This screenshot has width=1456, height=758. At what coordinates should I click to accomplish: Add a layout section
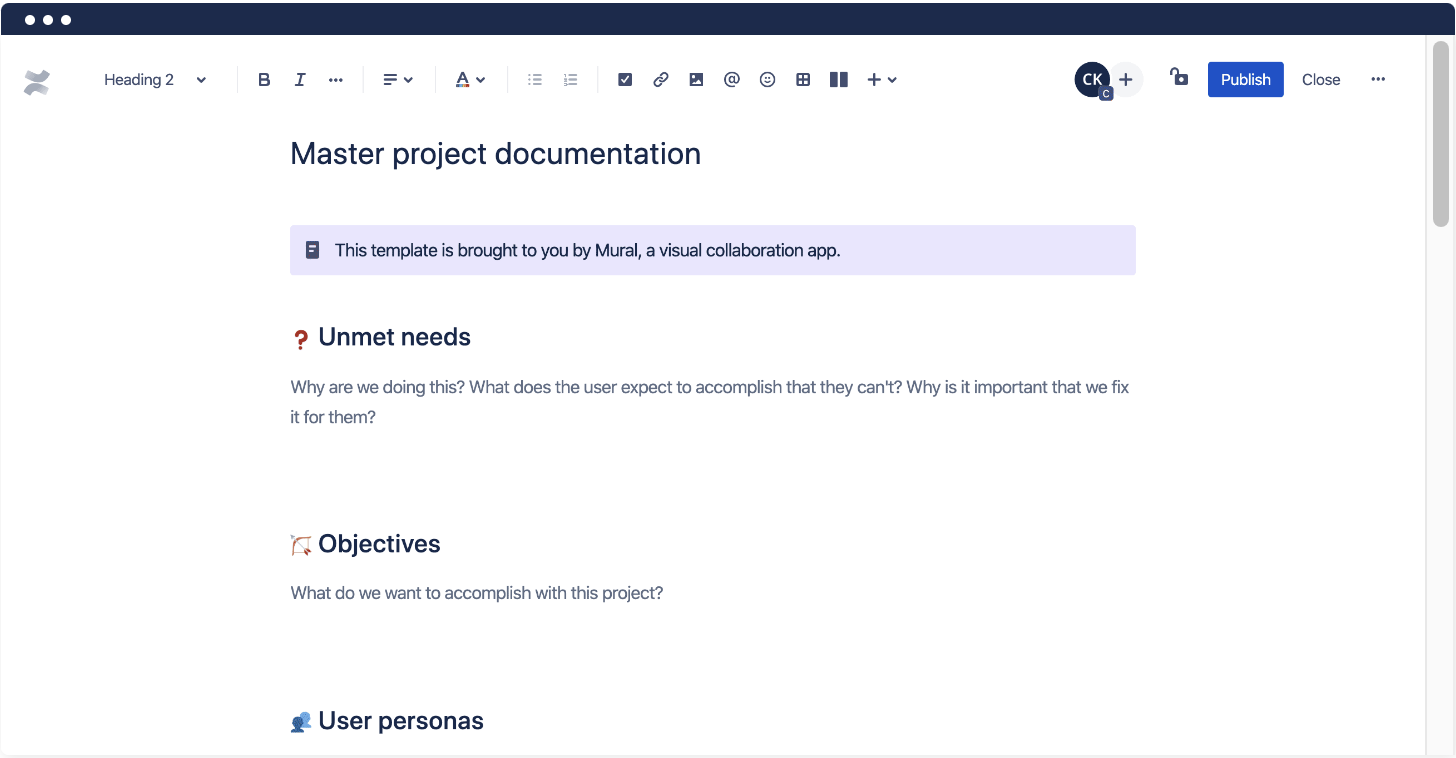coord(838,79)
